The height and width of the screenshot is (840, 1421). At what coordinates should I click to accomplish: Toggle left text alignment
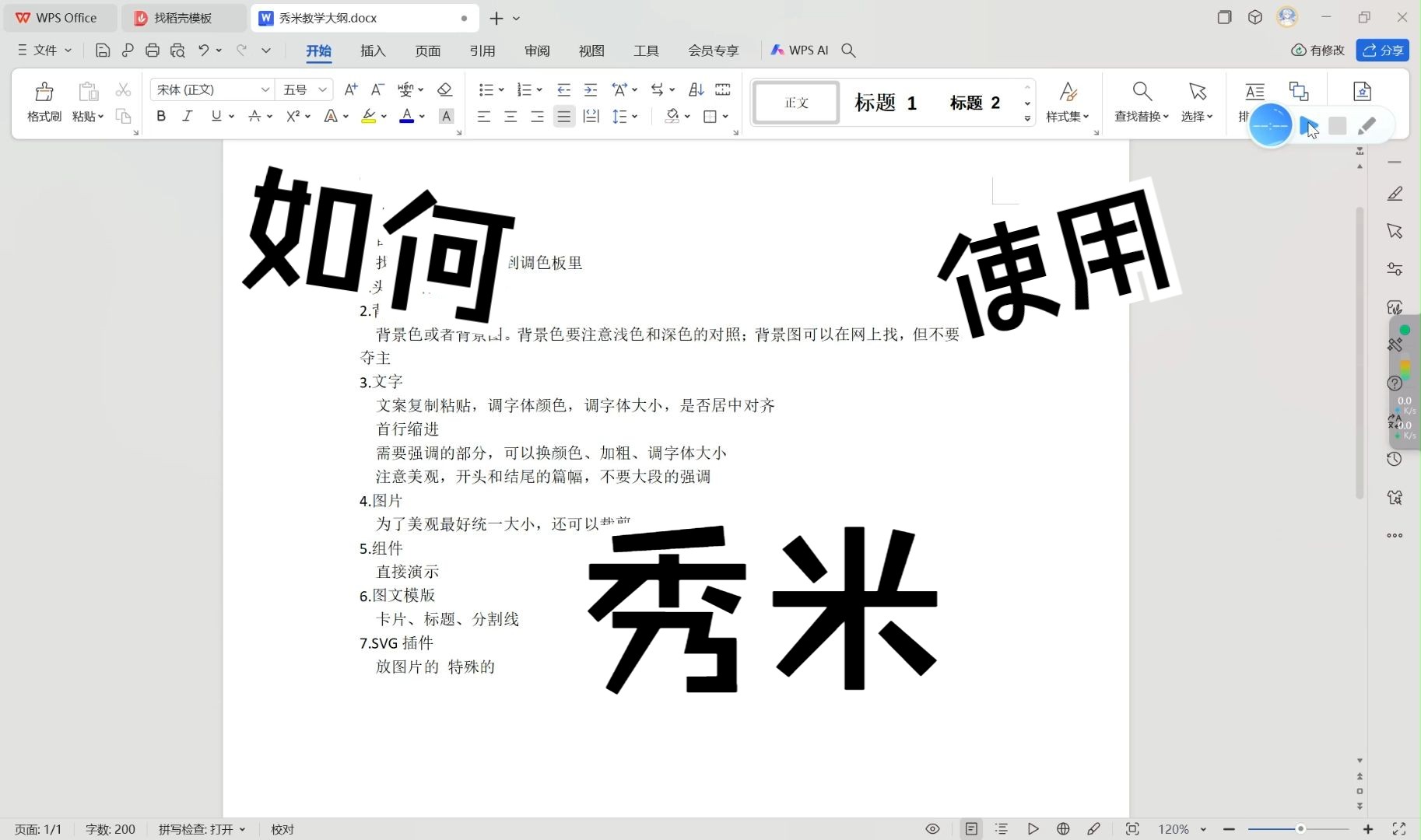(x=484, y=117)
